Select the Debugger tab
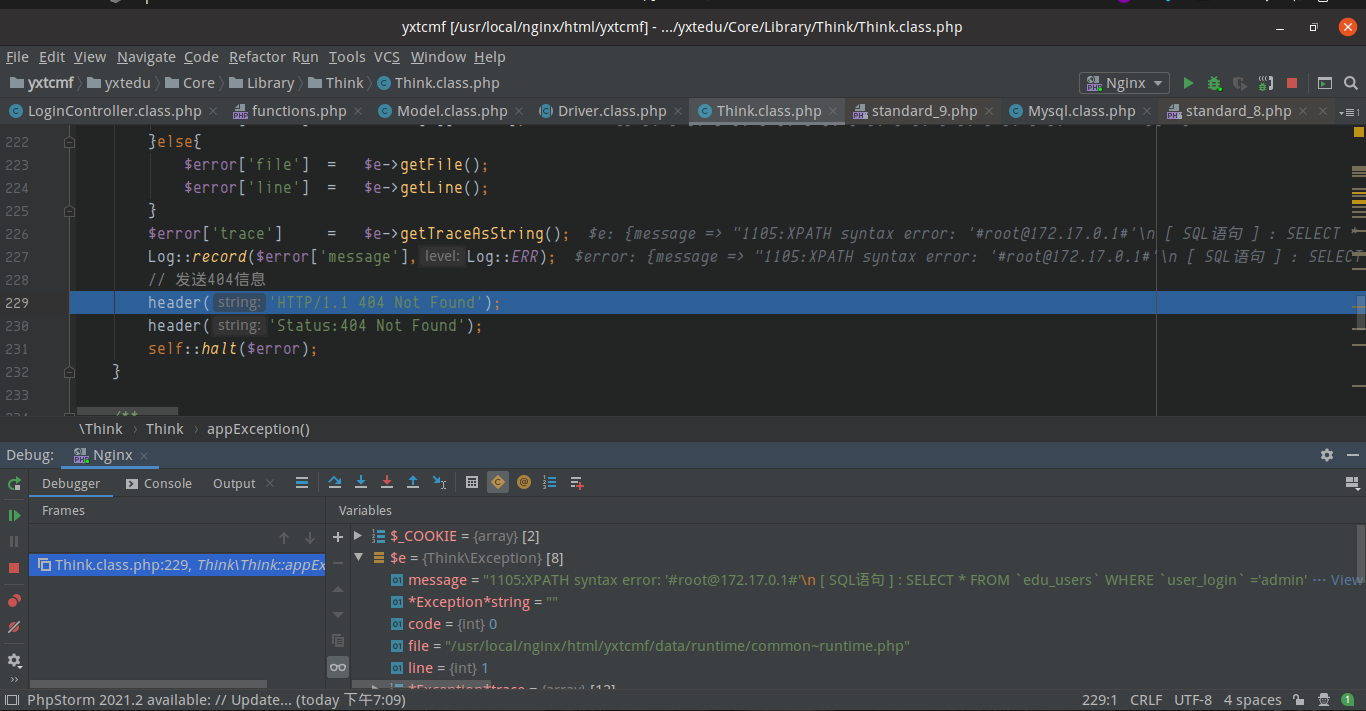 point(71,483)
